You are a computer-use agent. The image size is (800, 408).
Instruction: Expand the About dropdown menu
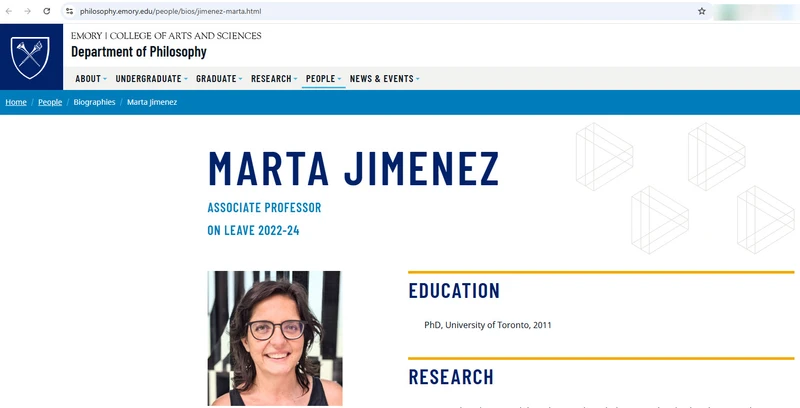point(91,79)
